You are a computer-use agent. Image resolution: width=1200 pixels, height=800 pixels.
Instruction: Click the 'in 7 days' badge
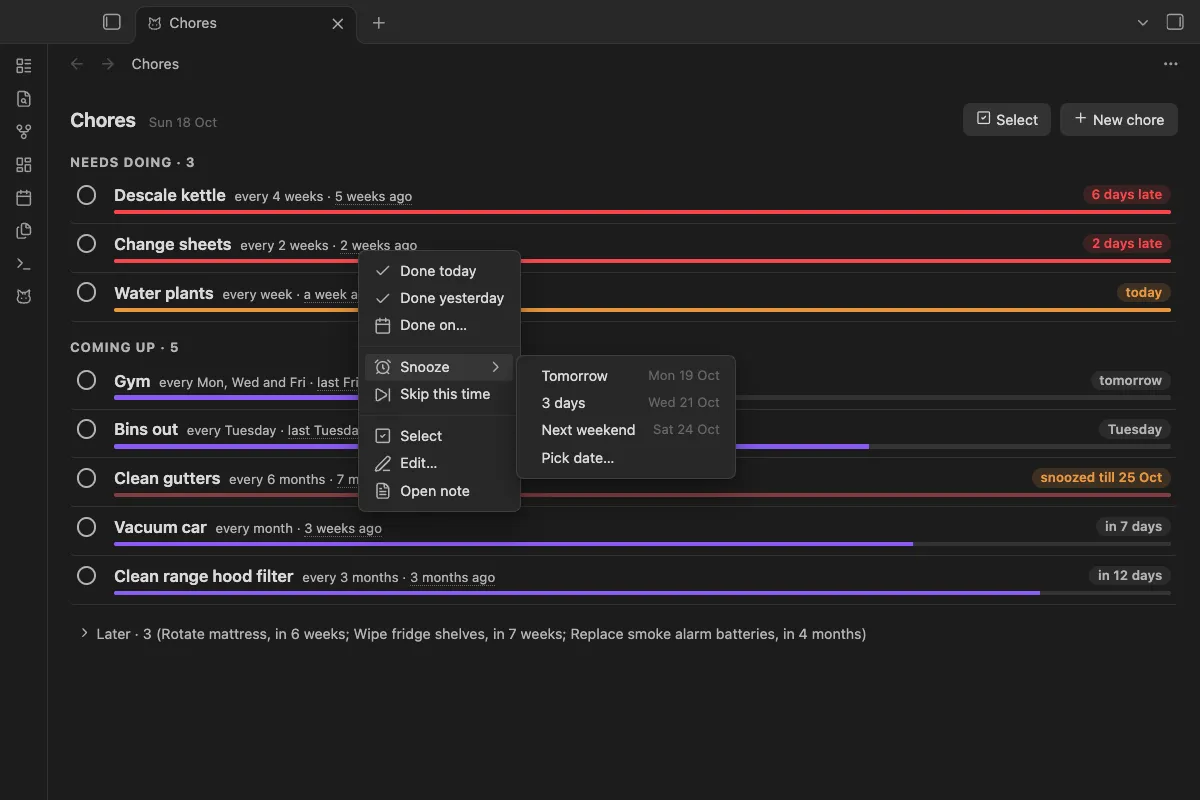1134,527
